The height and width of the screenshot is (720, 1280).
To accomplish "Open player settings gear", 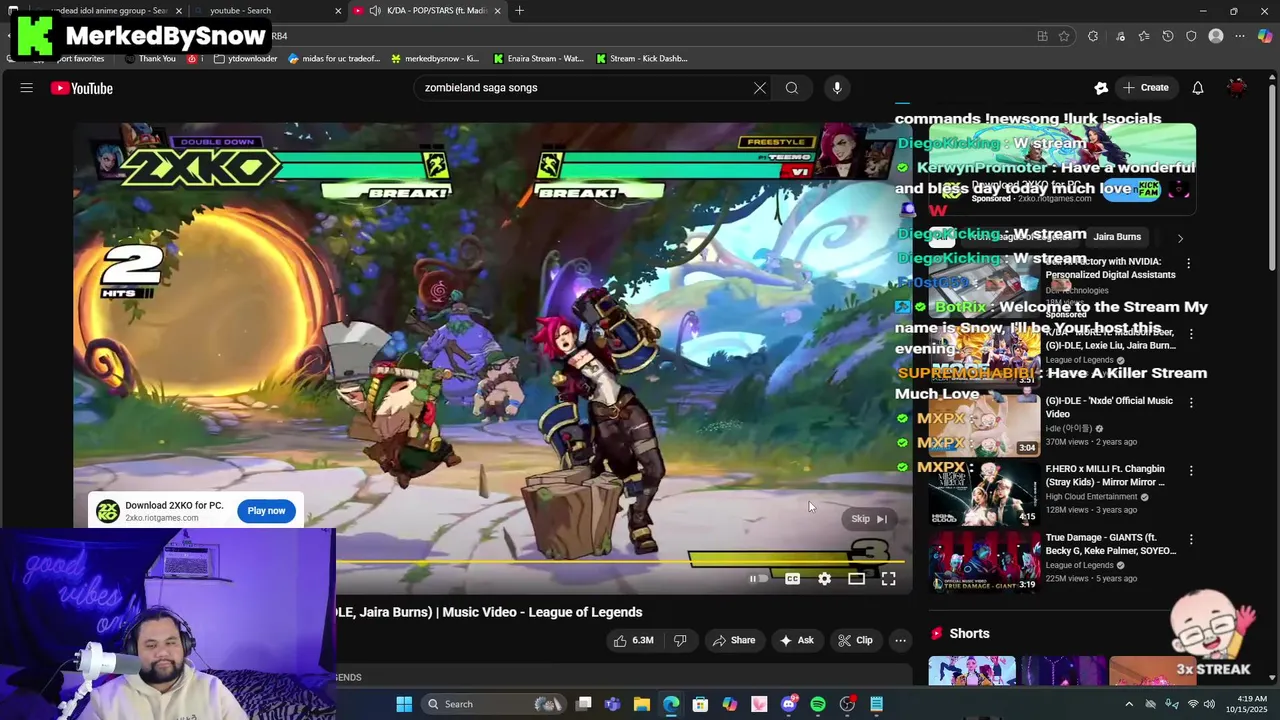I will click(824, 578).
